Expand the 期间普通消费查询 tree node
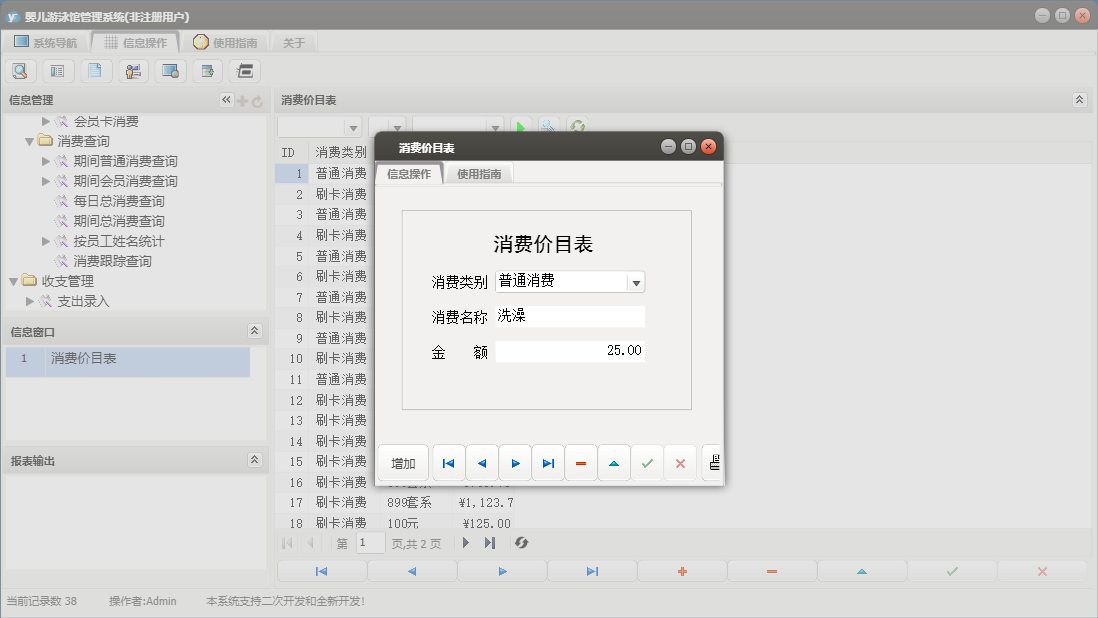 (44, 161)
